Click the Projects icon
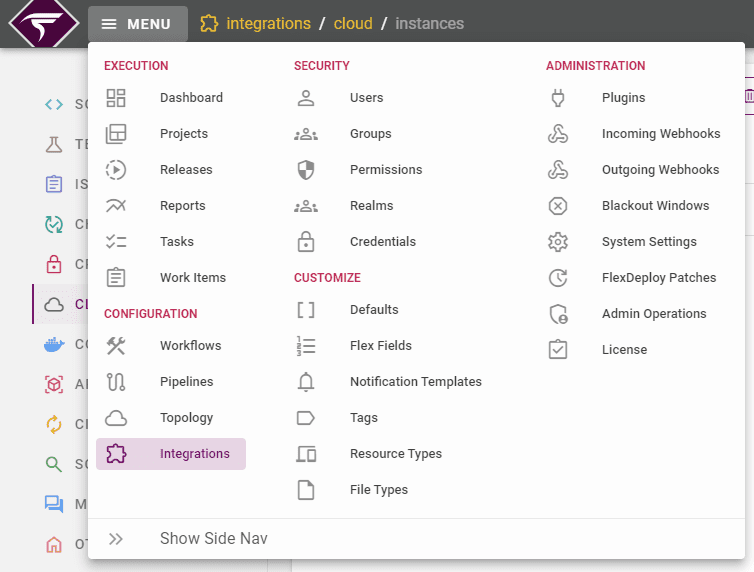Image resolution: width=754 pixels, height=572 pixels. pos(116,134)
